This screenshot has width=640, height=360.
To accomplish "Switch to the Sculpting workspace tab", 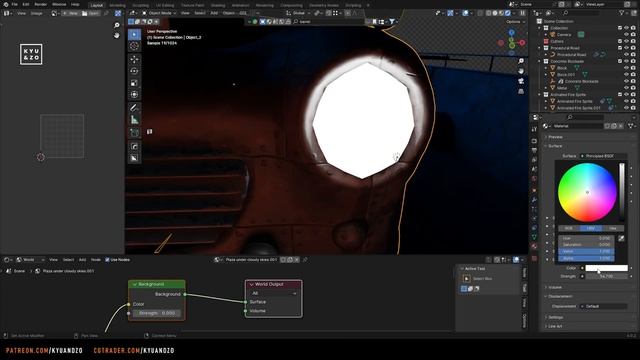I will click(141, 5).
